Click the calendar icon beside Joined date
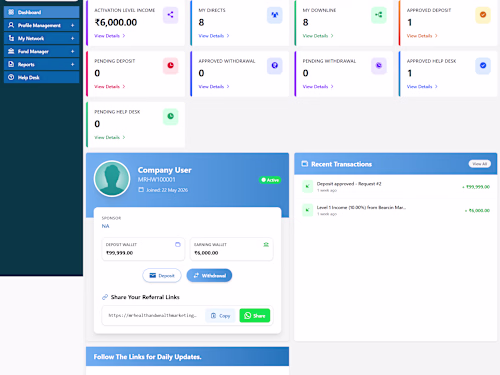This screenshot has height=375, width=500. (x=141, y=190)
